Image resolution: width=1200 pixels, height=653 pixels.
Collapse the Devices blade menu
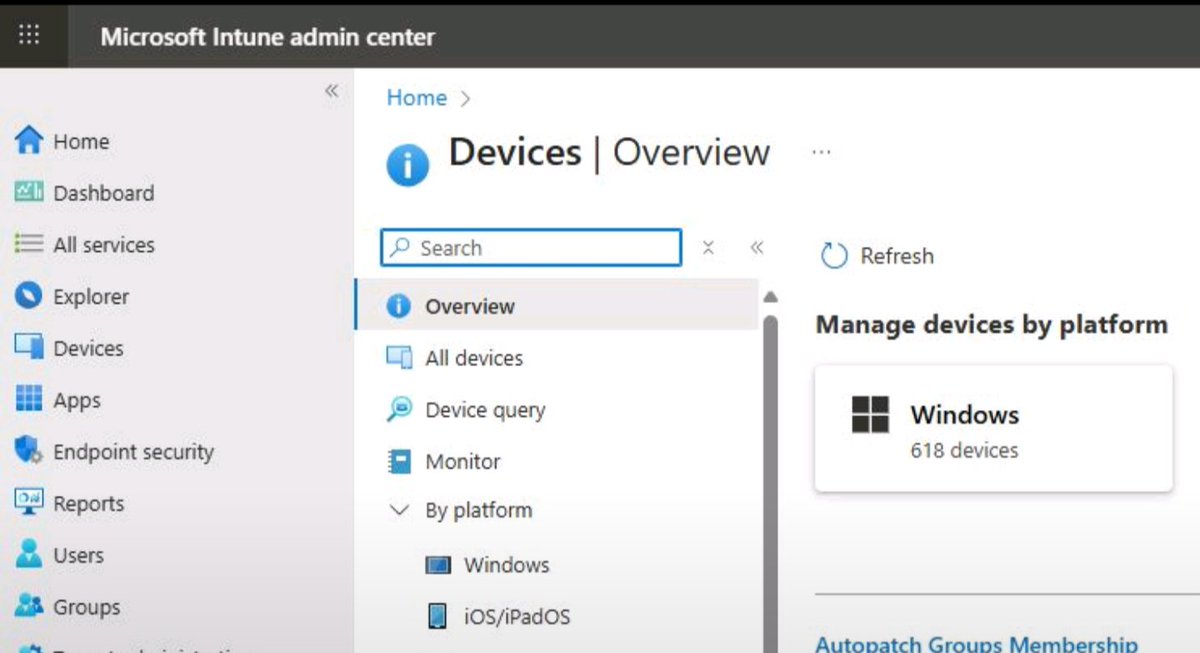pyautogui.click(x=757, y=248)
